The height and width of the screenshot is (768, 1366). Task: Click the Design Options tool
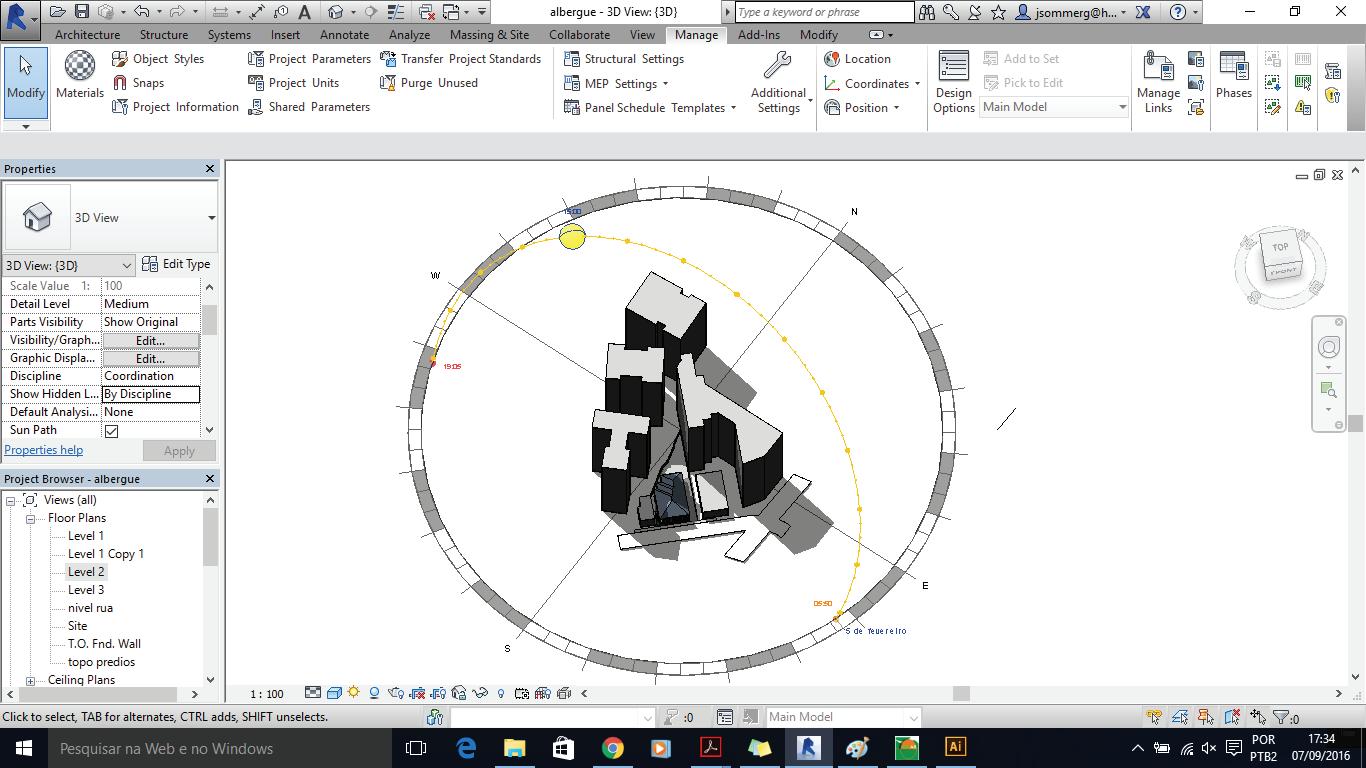953,82
